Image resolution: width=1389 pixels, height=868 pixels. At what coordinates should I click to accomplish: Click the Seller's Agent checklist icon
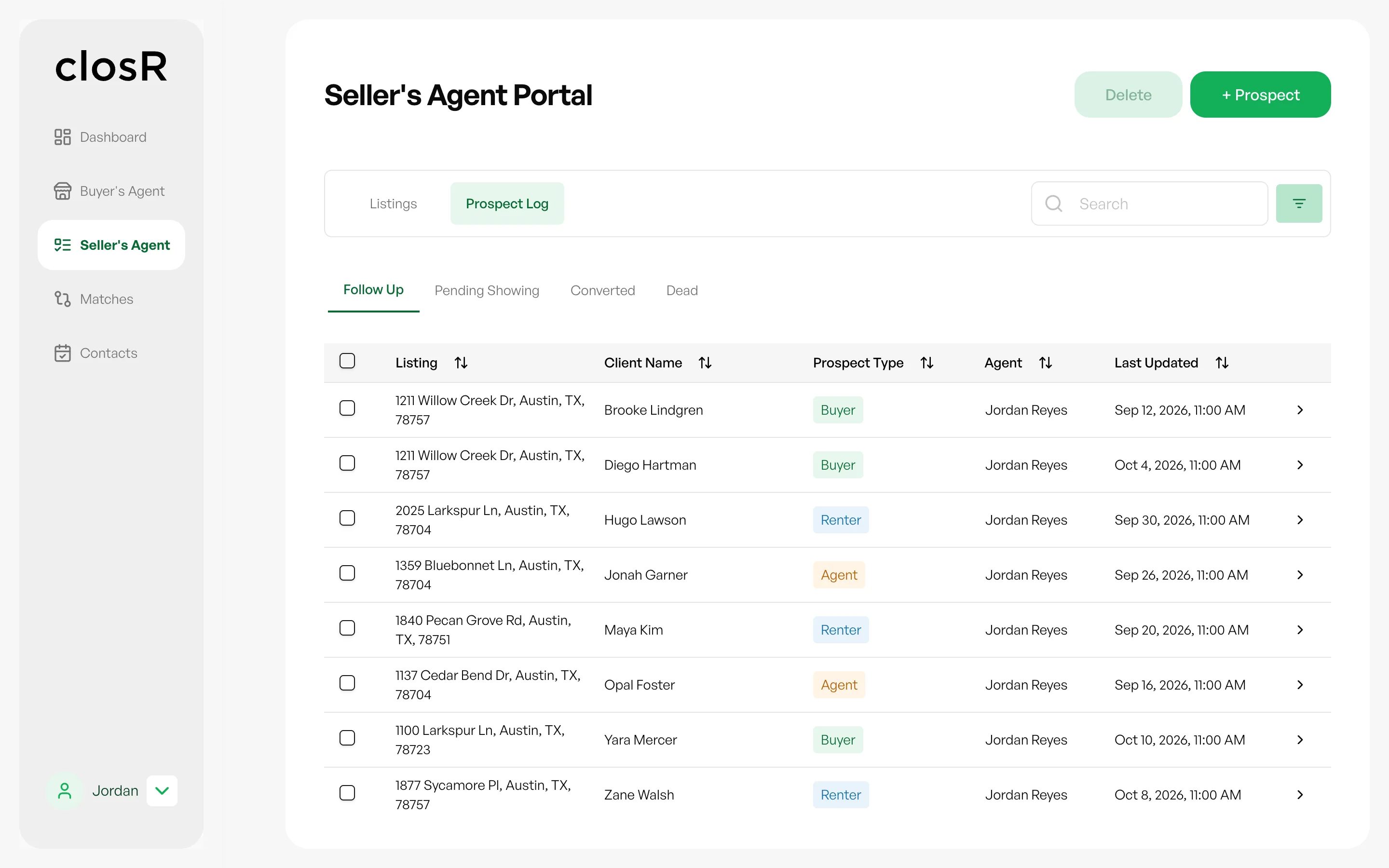pyautogui.click(x=63, y=245)
